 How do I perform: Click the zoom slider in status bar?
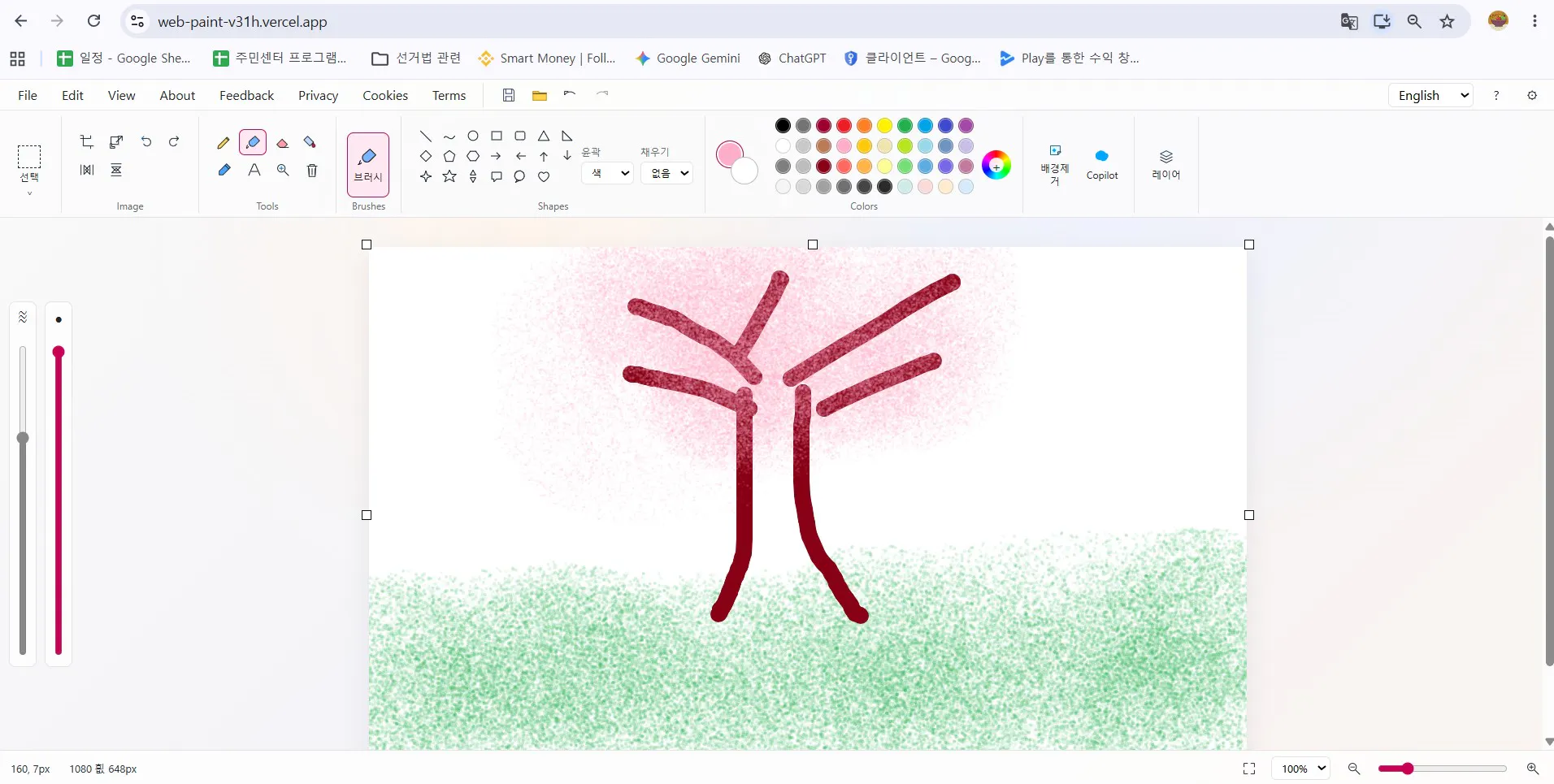click(1443, 769)
